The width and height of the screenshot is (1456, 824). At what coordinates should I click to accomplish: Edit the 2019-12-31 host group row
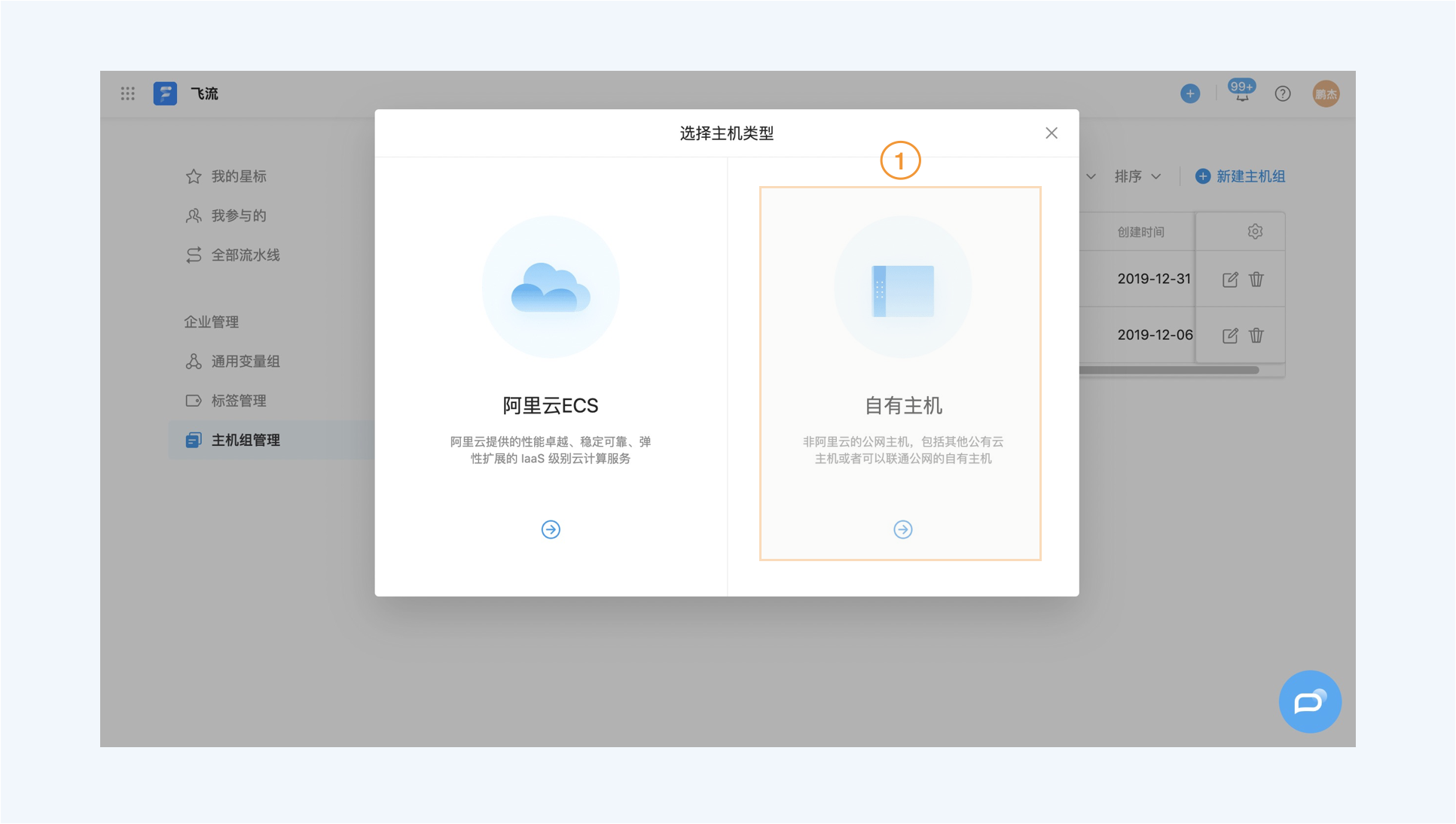[x=1230, y=279]
